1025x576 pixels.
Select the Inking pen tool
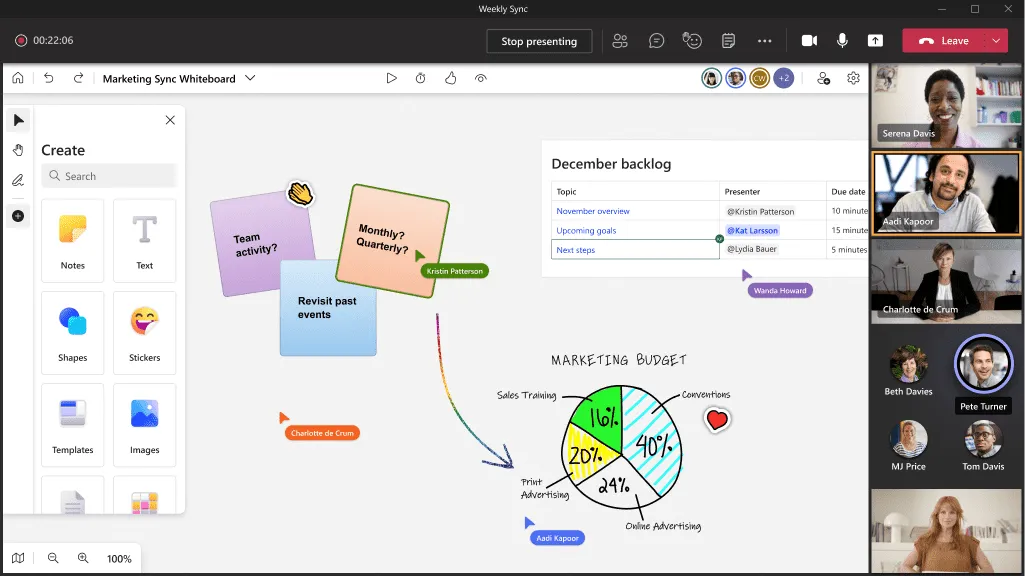[x=17, y=180]
